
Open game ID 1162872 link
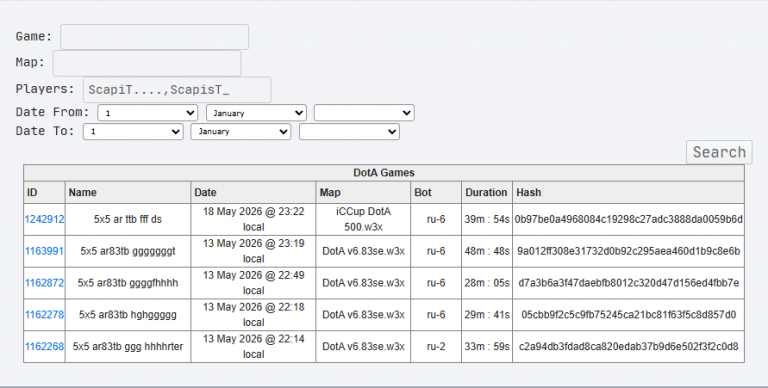(45, 283)
